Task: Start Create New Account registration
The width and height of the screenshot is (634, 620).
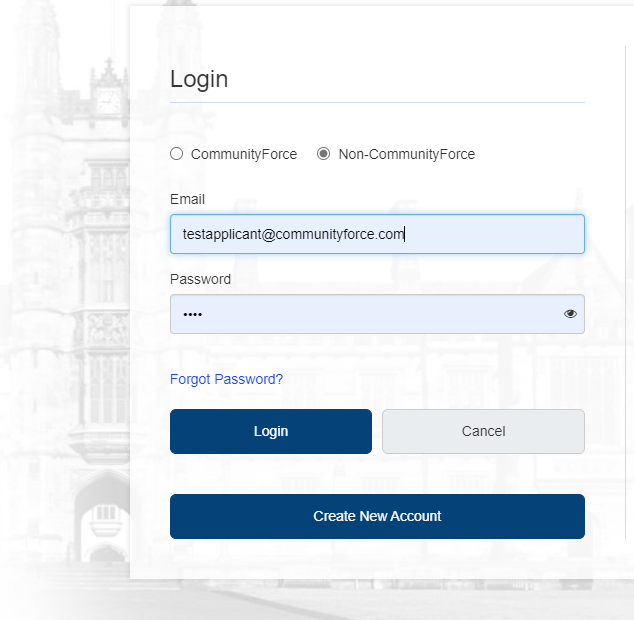Action: click(x=377, y=516)
